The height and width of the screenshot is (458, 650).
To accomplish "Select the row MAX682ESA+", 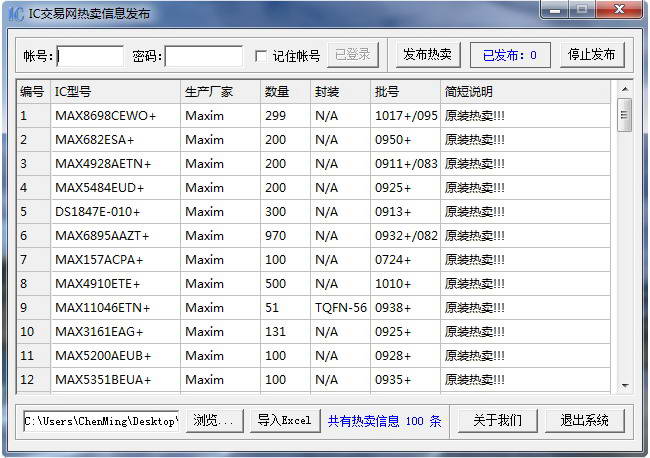I will point(314,140).
